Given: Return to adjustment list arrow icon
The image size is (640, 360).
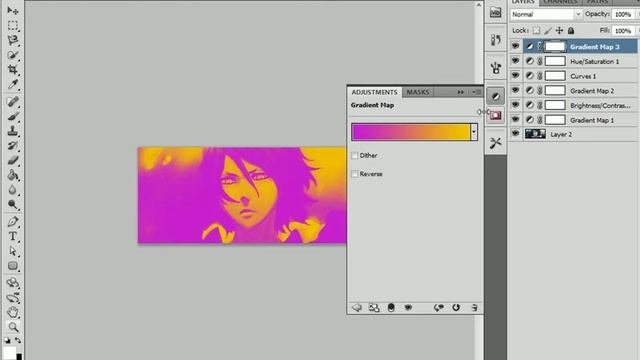Looking at the screenshot, I should coord(357,307).
